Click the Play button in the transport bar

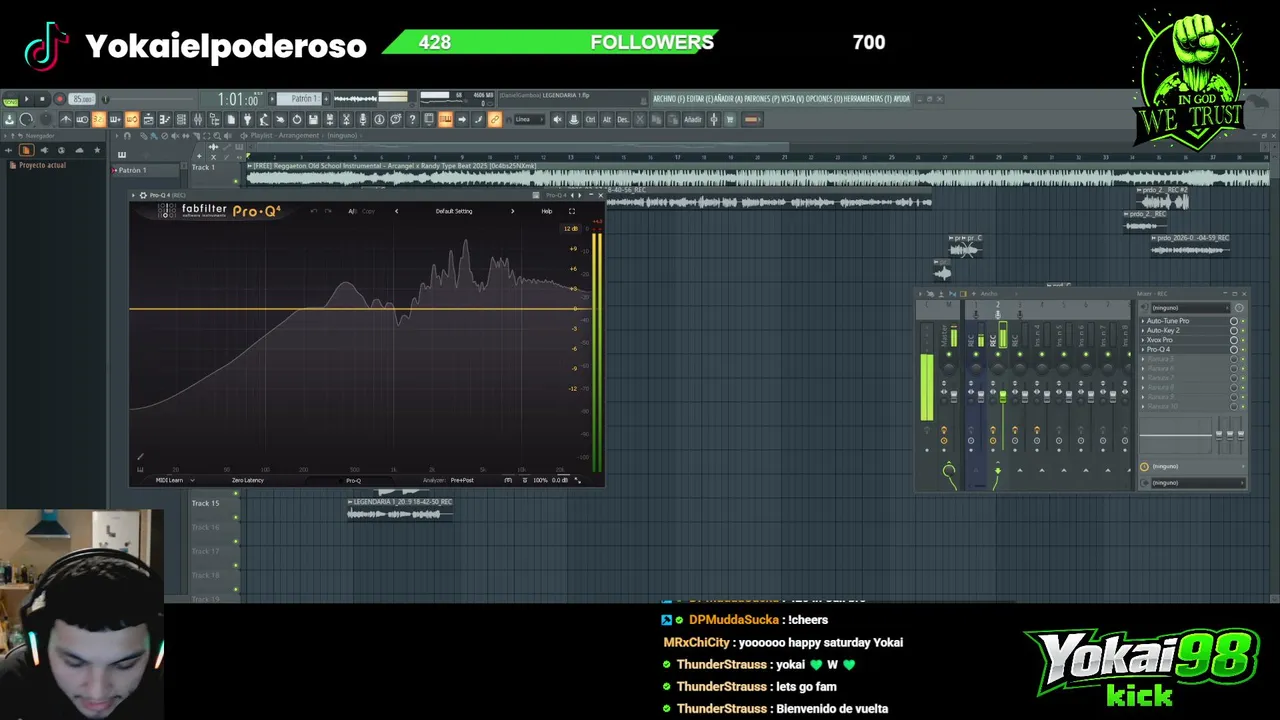[x=27, y=99]
